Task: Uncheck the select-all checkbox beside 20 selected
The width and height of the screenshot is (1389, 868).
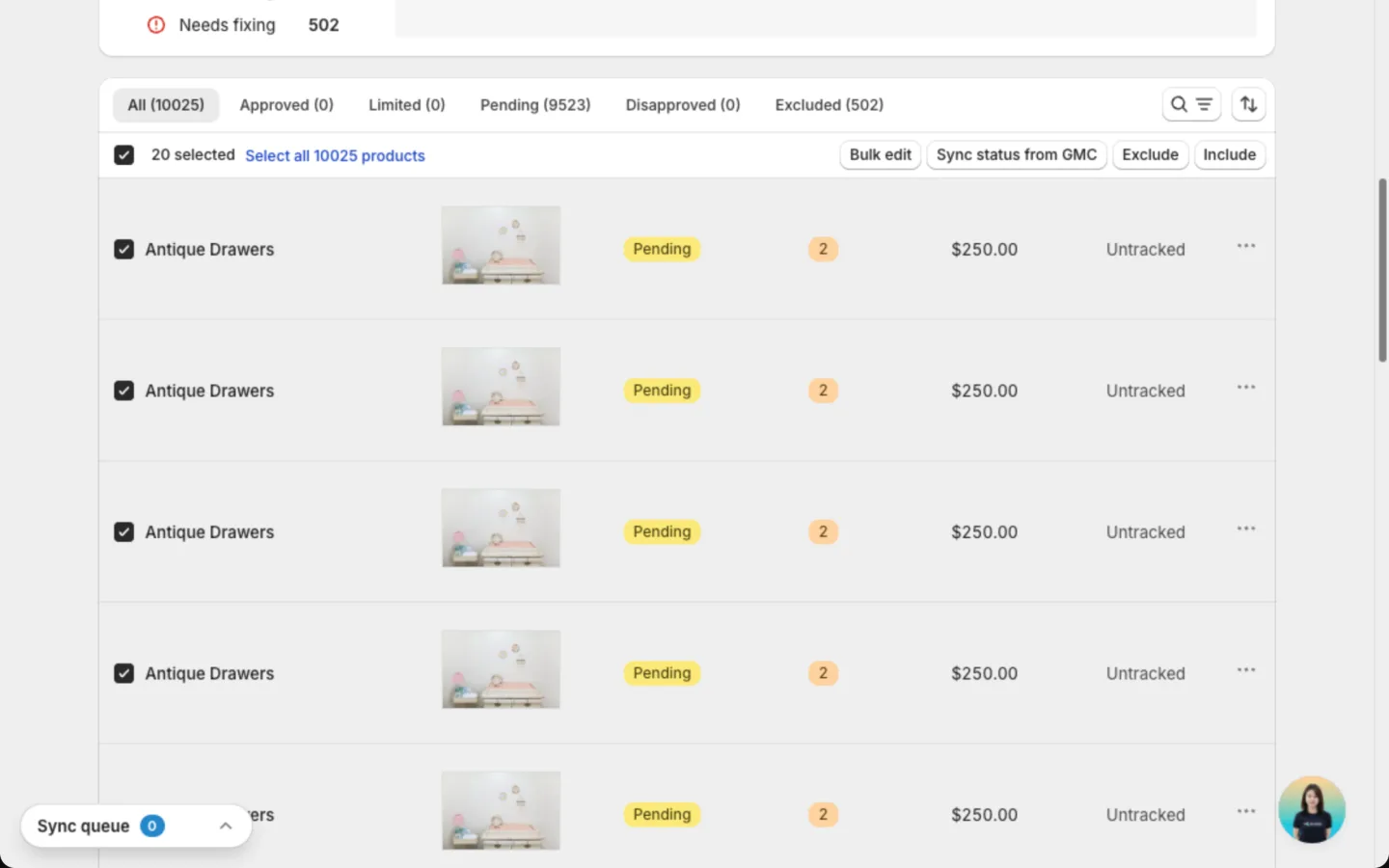Action: coord(123,154)
